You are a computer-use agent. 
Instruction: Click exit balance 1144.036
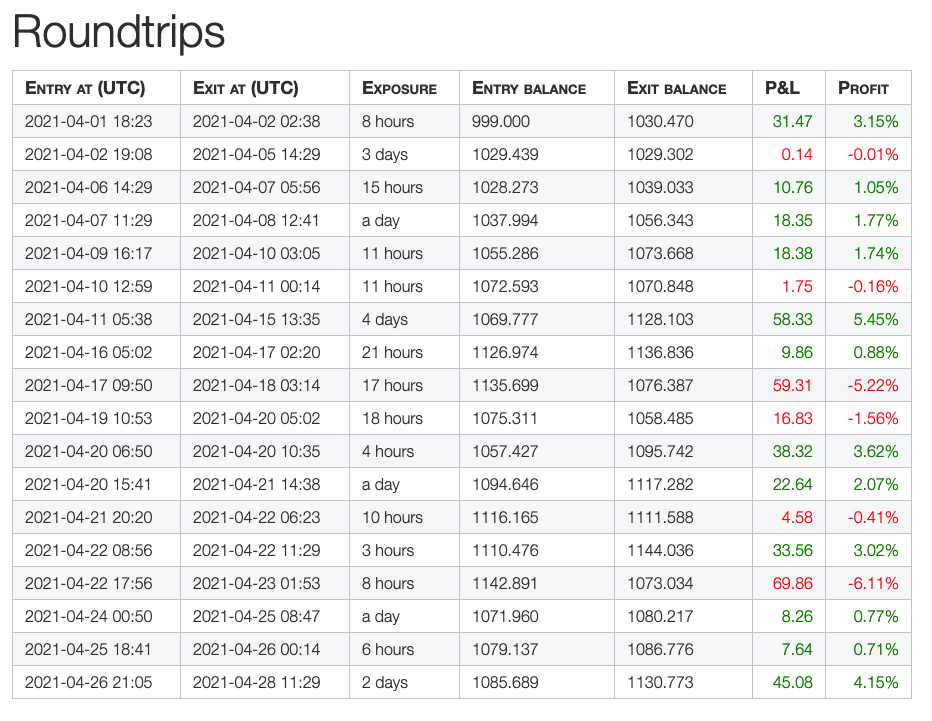[x=660, y=551]
